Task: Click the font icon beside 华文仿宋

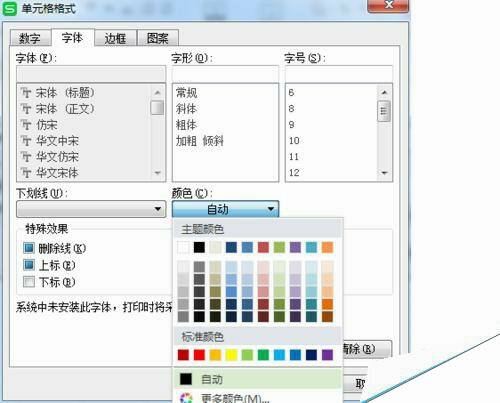Action: pyautogui.click(x=26, y=157)
